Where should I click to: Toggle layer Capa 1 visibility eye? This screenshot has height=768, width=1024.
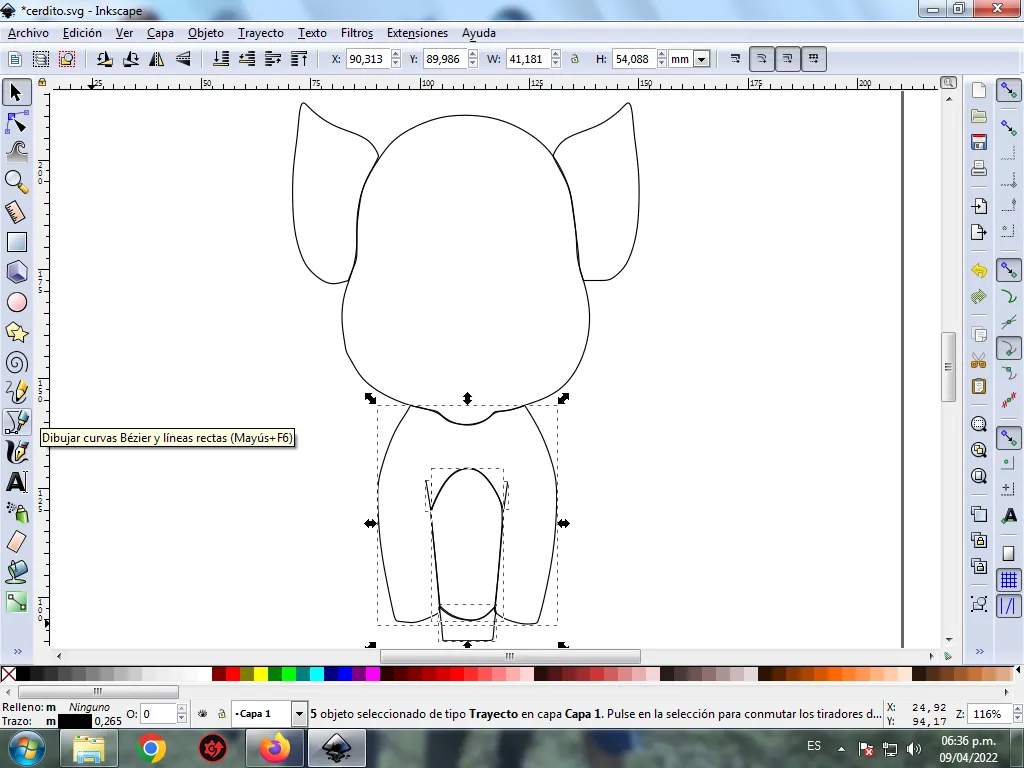click(202, 714)
